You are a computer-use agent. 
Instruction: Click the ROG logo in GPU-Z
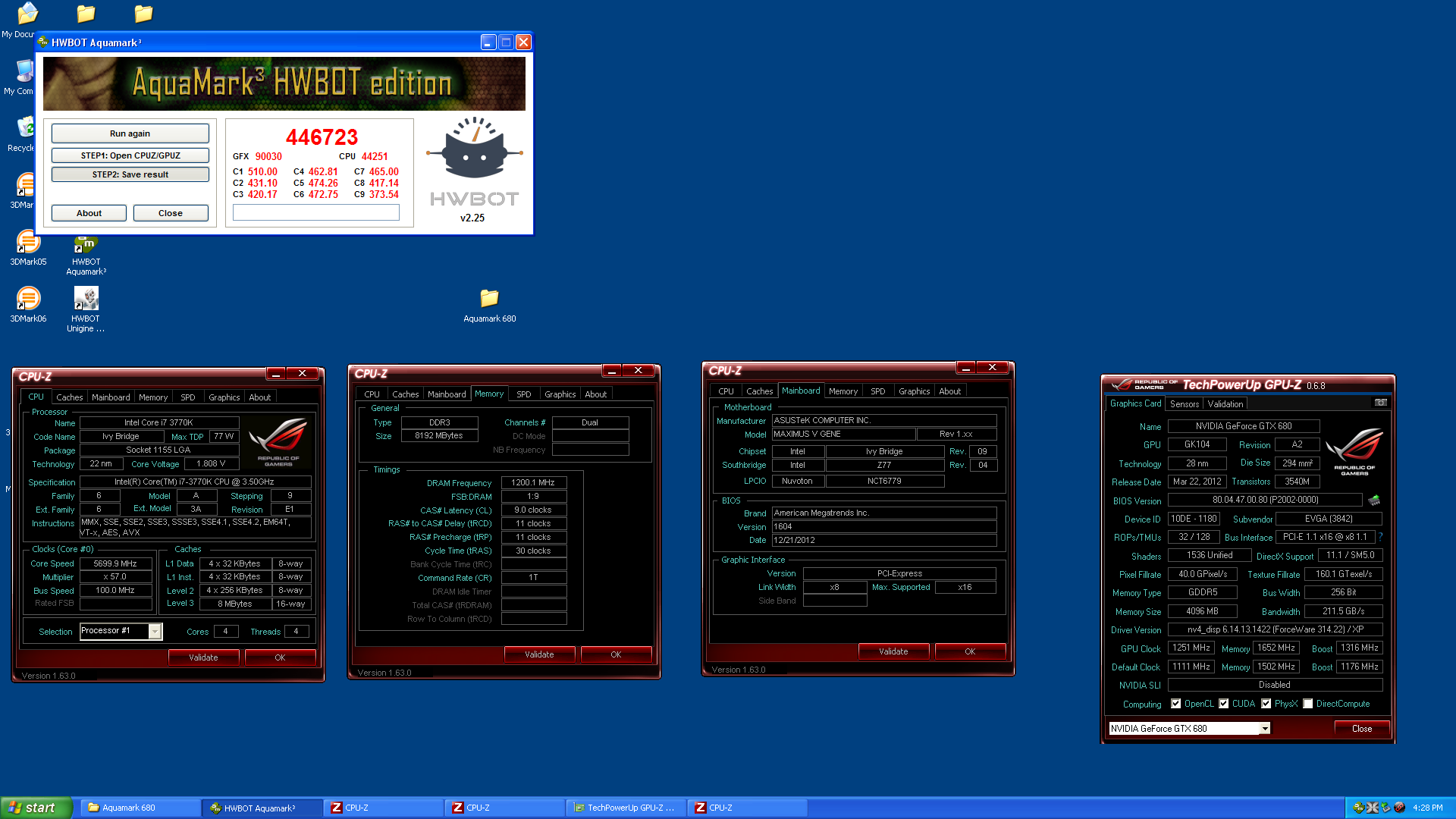1354,450
